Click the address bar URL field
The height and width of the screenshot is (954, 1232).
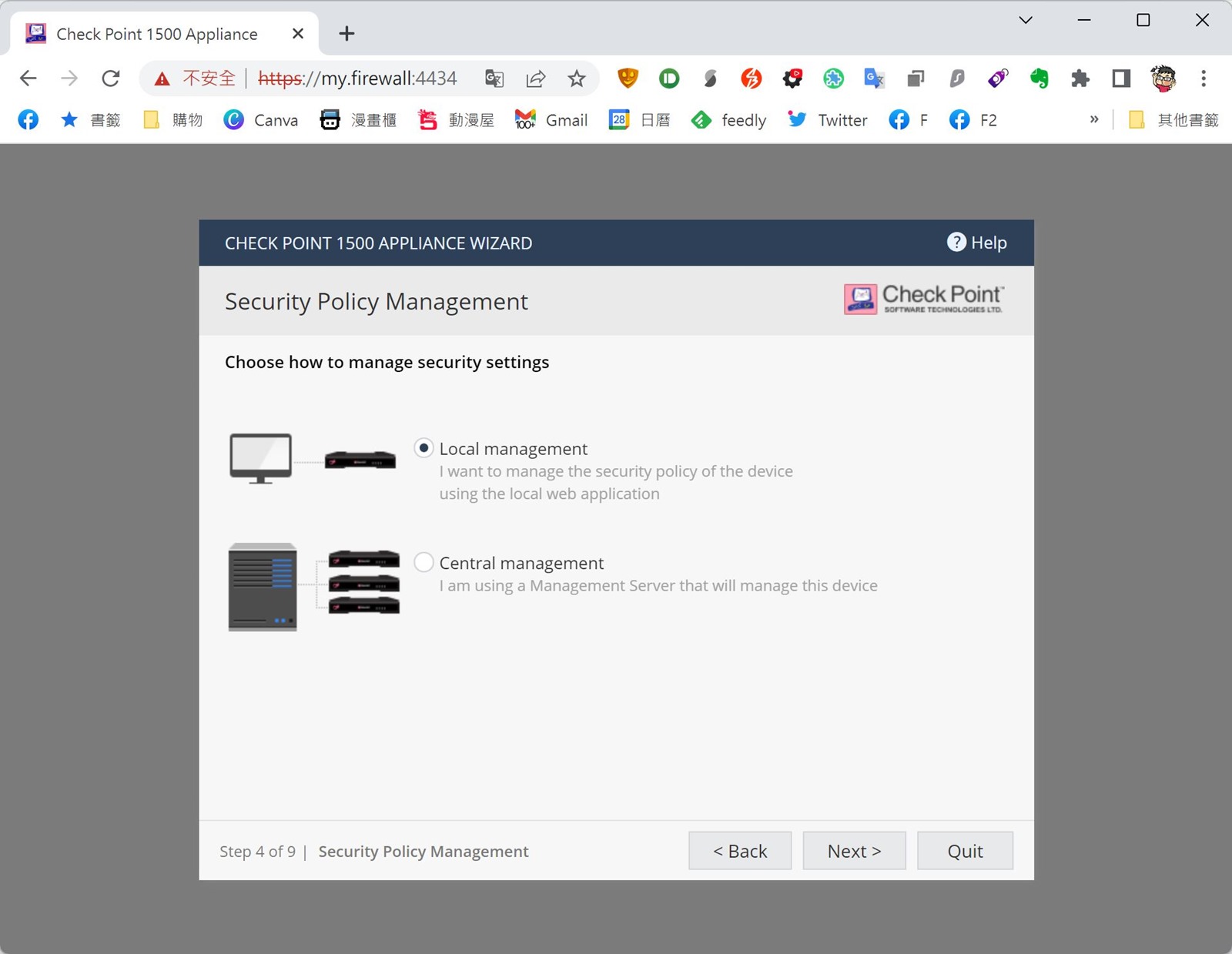point(362,79)
